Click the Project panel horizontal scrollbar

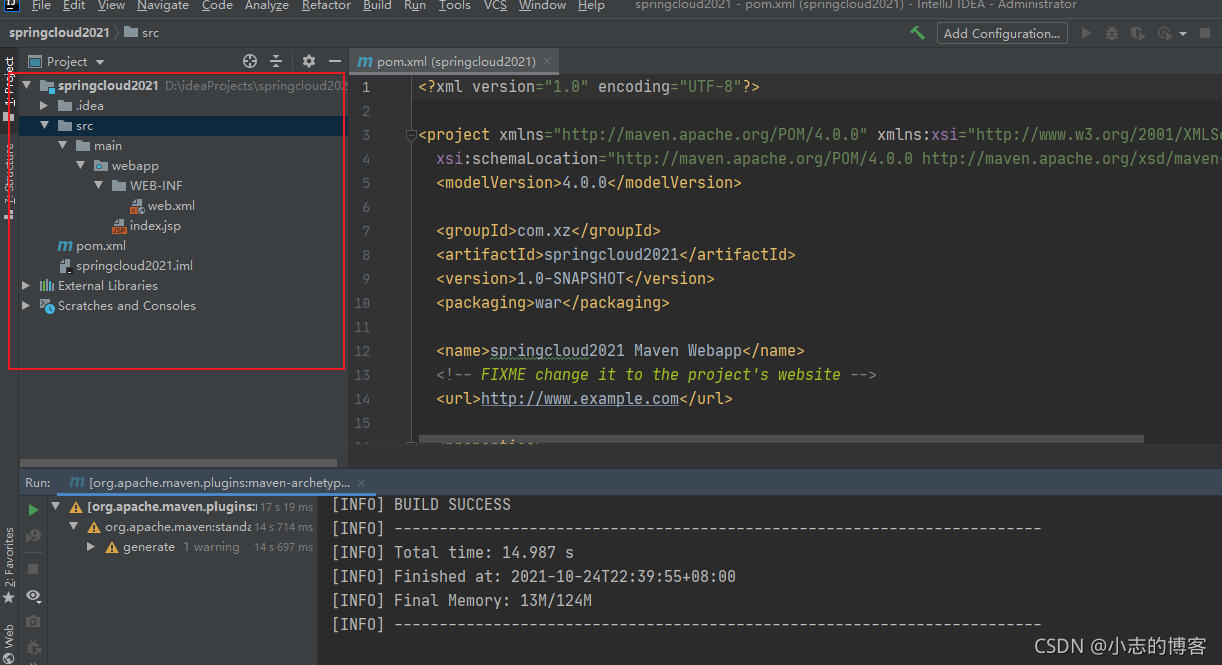tap(178, 463)
